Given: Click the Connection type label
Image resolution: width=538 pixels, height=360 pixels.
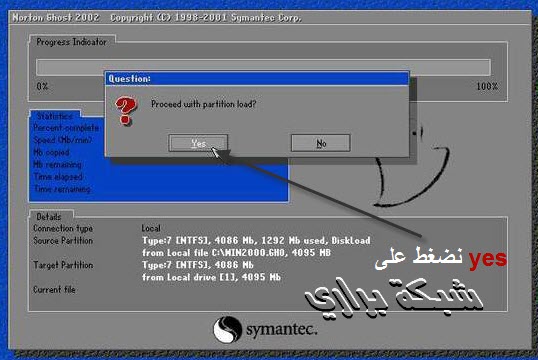Looking at the screenshot, I should click(x=63, y=228).
